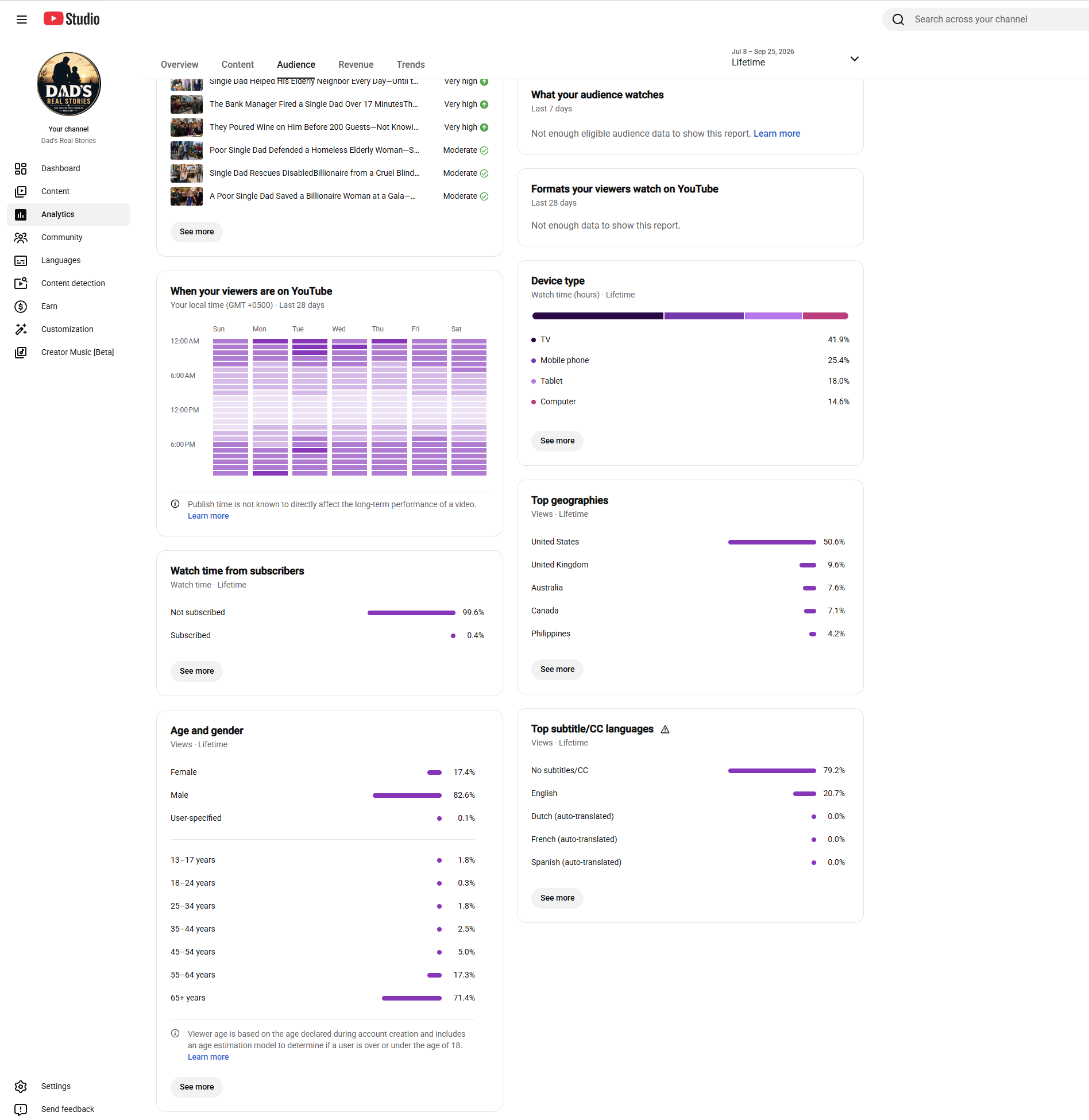Click the Moderate check icon for DisabledBillionaire video
This screenshot has width=1089, height=1120.
pos(484,173)
